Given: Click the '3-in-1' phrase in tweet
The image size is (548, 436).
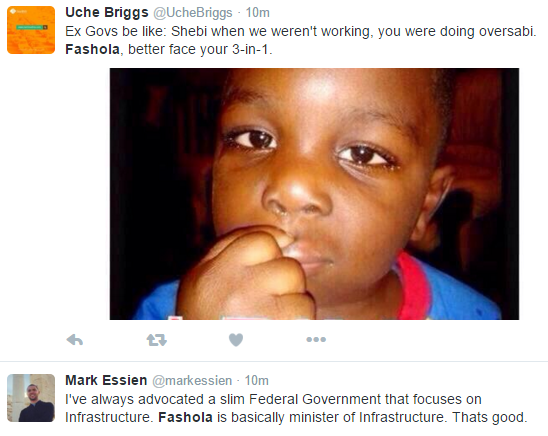Looking at the screenshot, I should coord(250,49).
